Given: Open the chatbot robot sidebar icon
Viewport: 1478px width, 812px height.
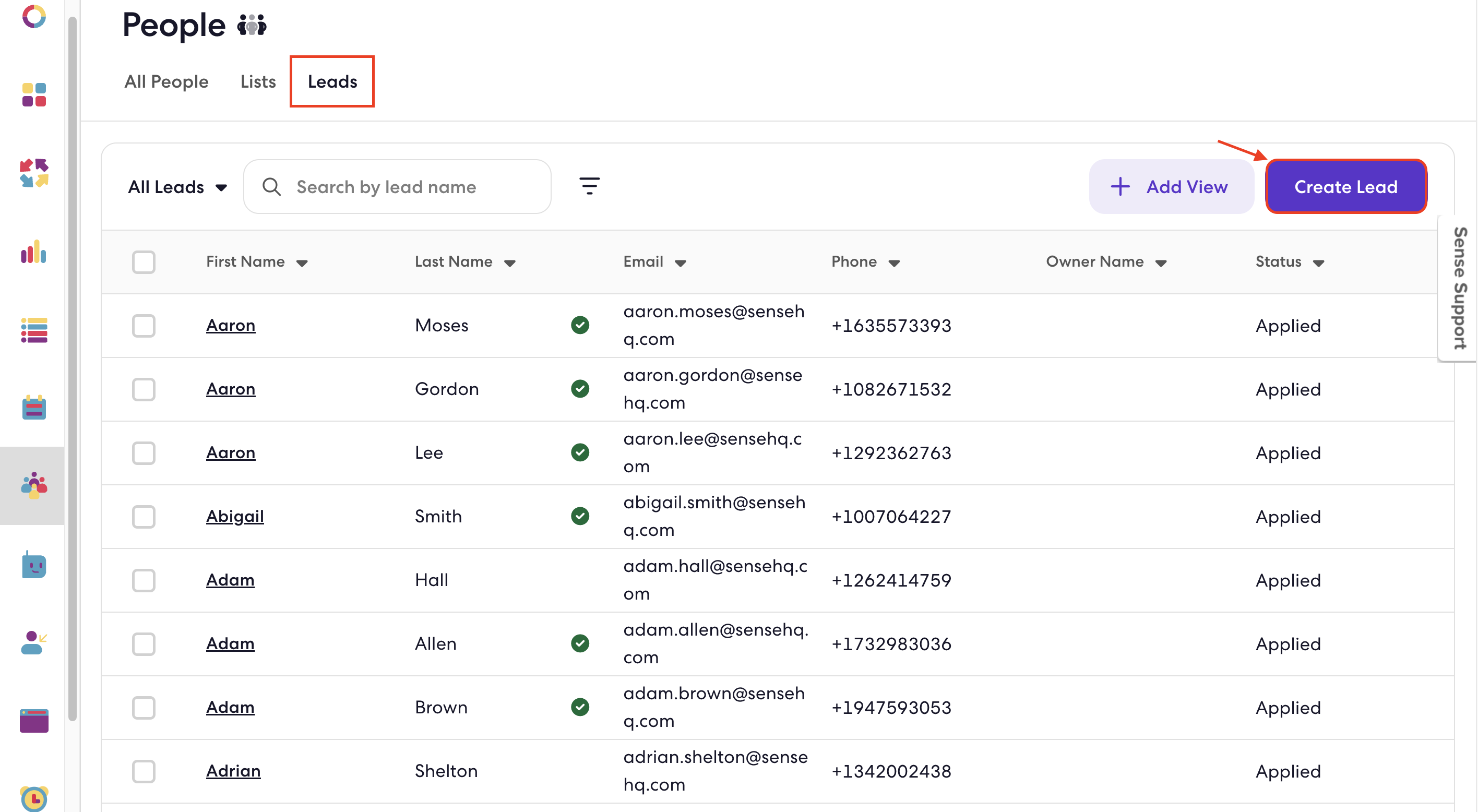Looking at the screenshot, I should [x=34, y=565].
